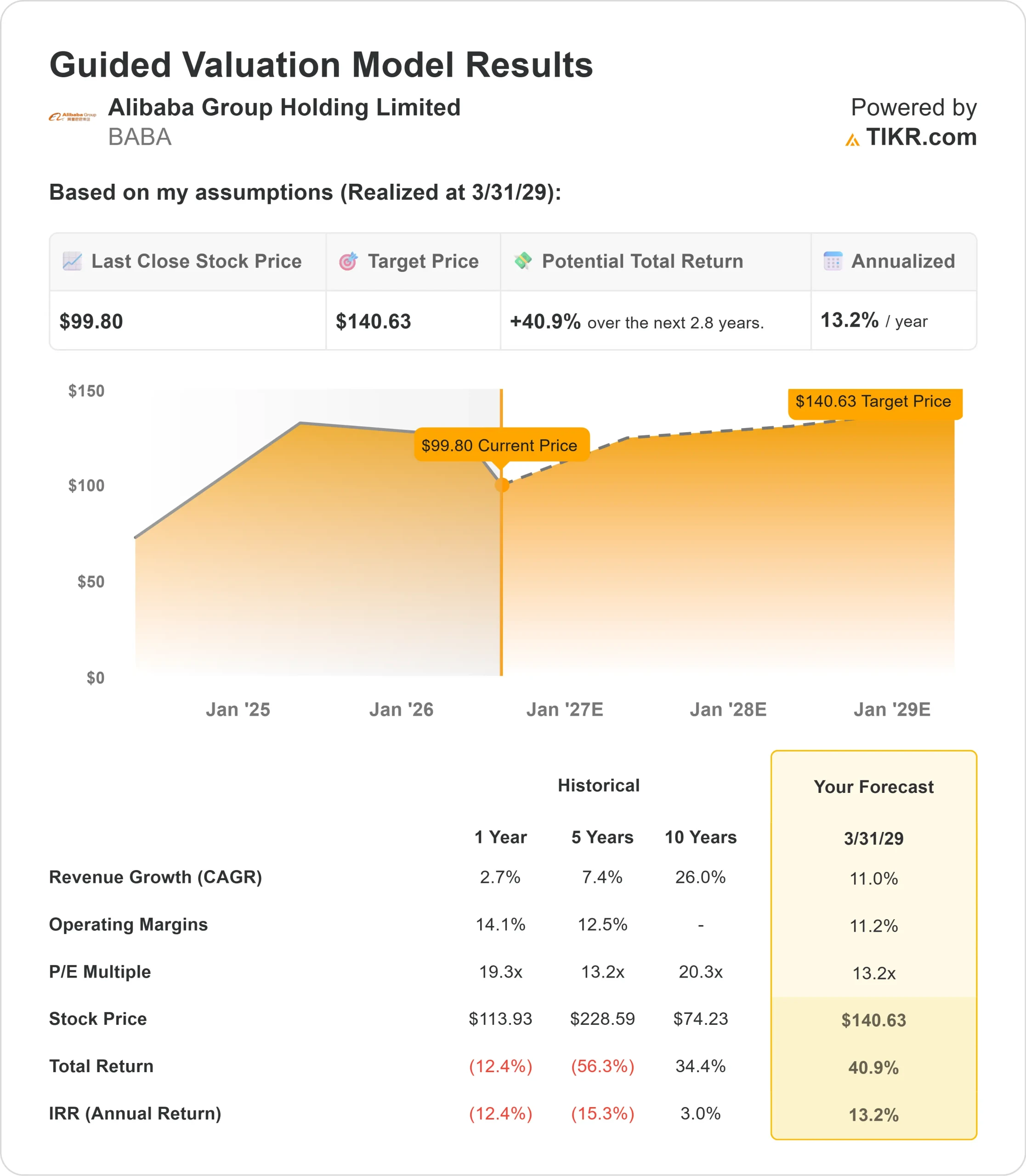Click the 26.0% ten-year revenue growth cell
The image size is (1026, 1176).
(x=701, y=877)
